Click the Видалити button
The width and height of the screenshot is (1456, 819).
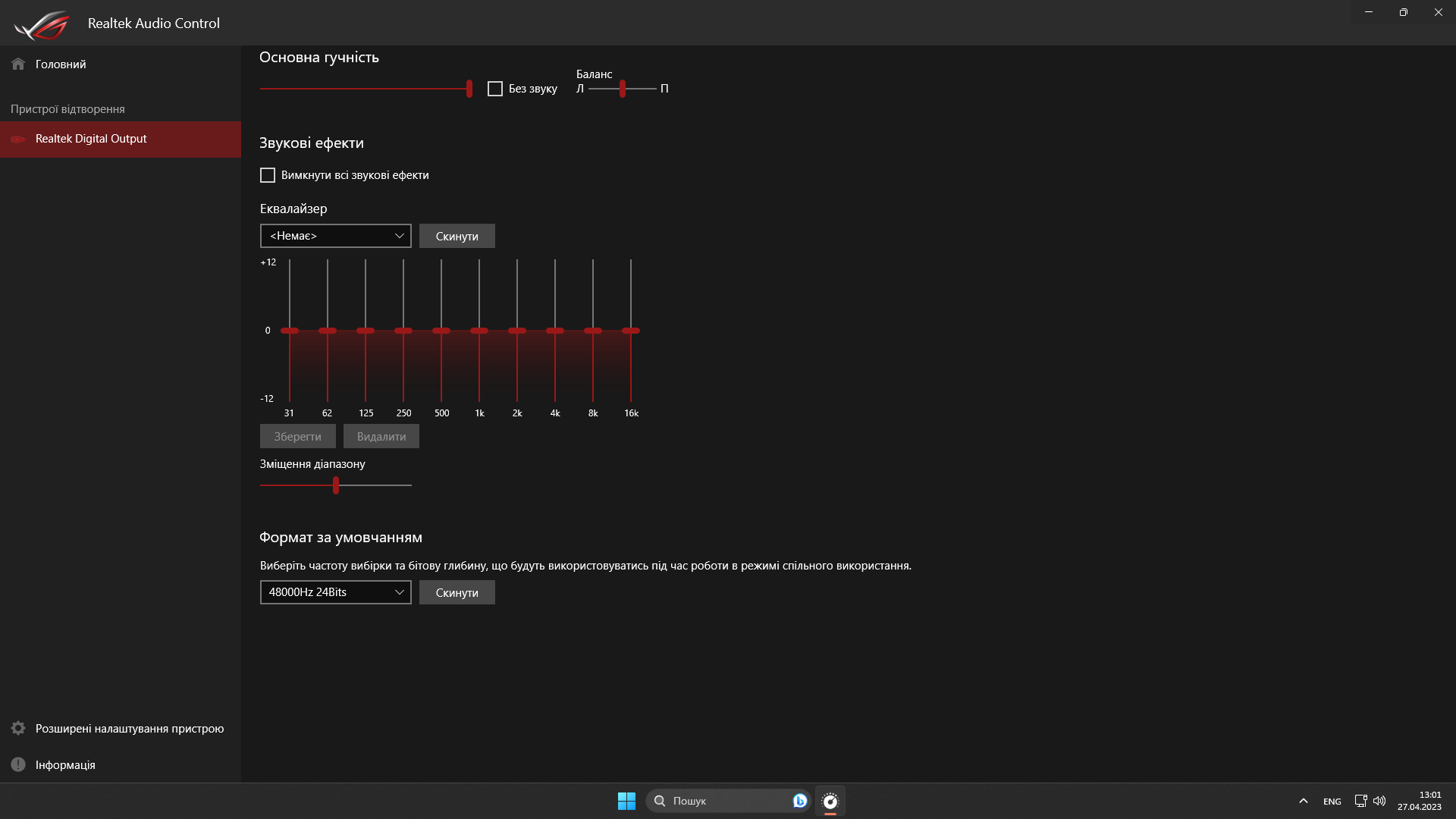click(x=381, y=436)
